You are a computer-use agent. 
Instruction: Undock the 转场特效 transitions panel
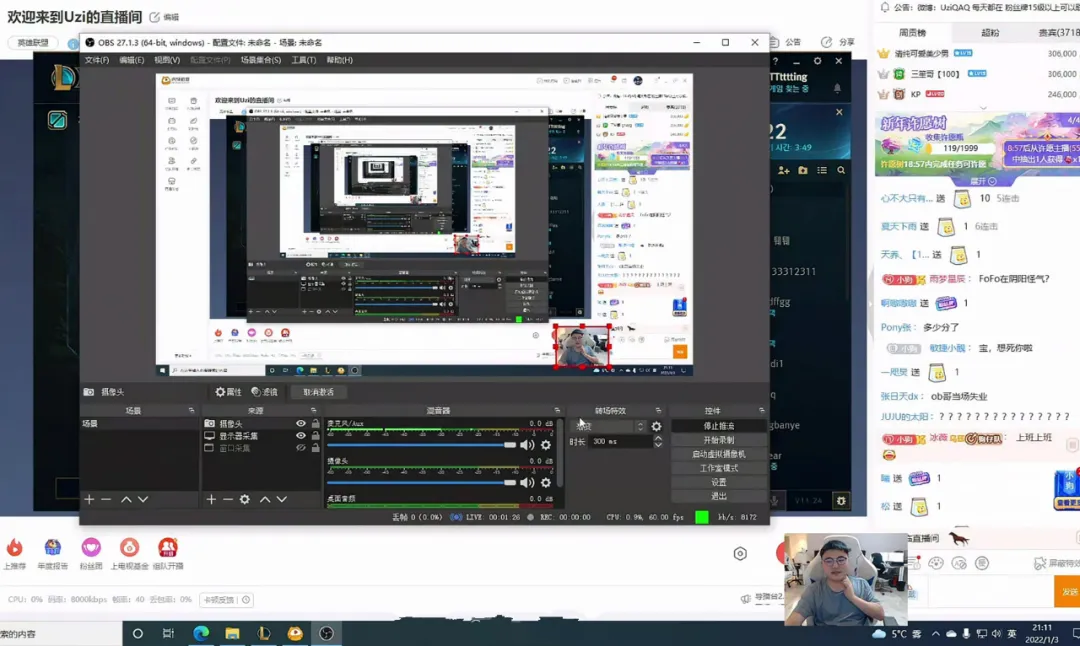pyautogui.click(x=658, y=410)
